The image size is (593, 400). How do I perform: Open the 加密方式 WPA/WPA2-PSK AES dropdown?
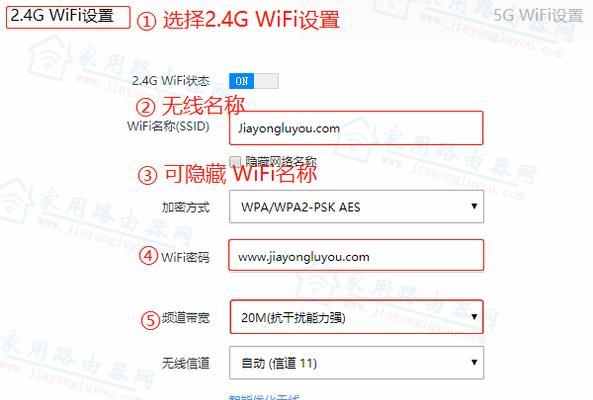(x=356, y=206)
